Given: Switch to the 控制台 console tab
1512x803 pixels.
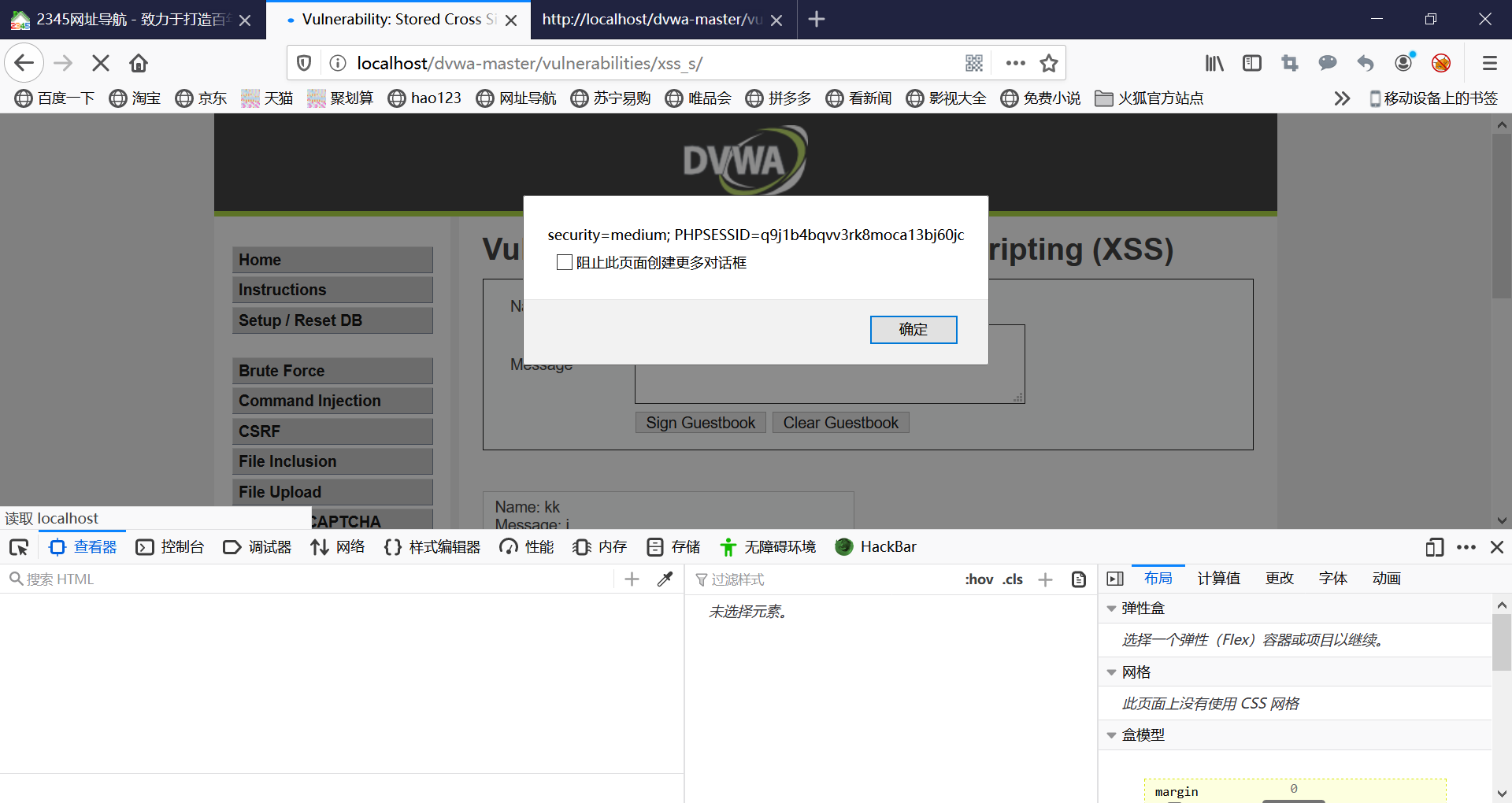Looking at the screenshot, I should pyautogui.click(x=170, y=547).
